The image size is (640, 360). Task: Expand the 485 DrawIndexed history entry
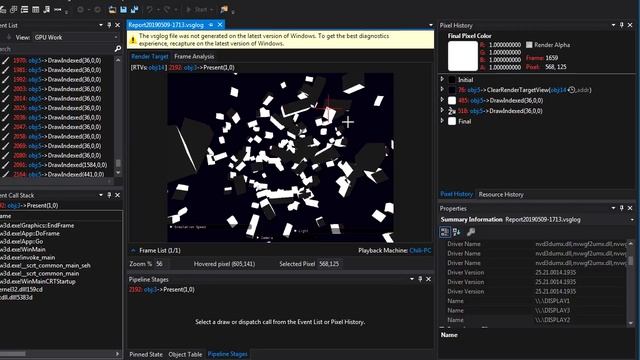(x=442, y=100)
